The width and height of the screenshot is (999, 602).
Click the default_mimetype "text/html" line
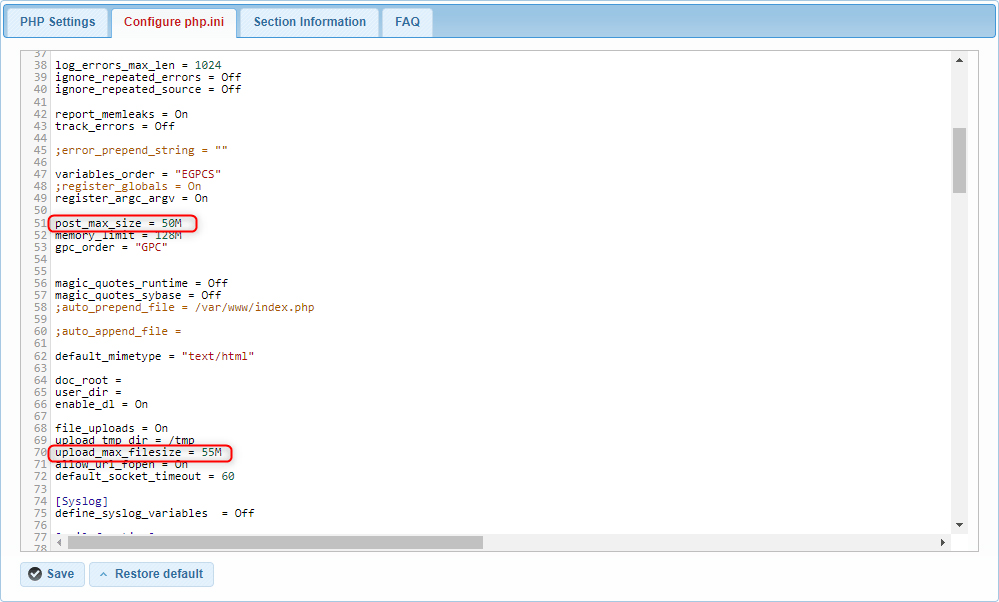(x=154, y=356)
